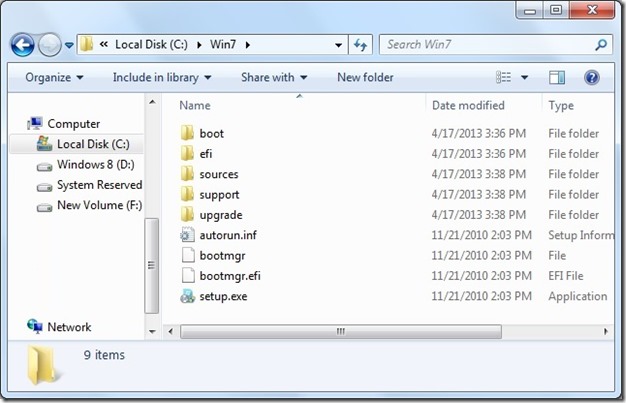626x403 pixels.
Task: Click the 'boot' folder name
Action: pyautogui.click(x=212, y=133)
